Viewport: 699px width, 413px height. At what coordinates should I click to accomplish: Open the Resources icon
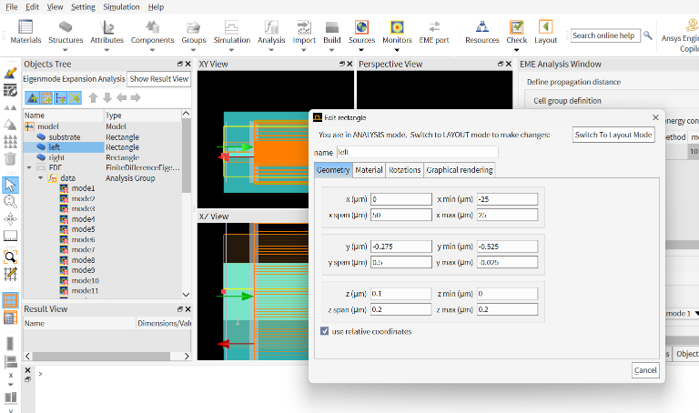[482, 27]
